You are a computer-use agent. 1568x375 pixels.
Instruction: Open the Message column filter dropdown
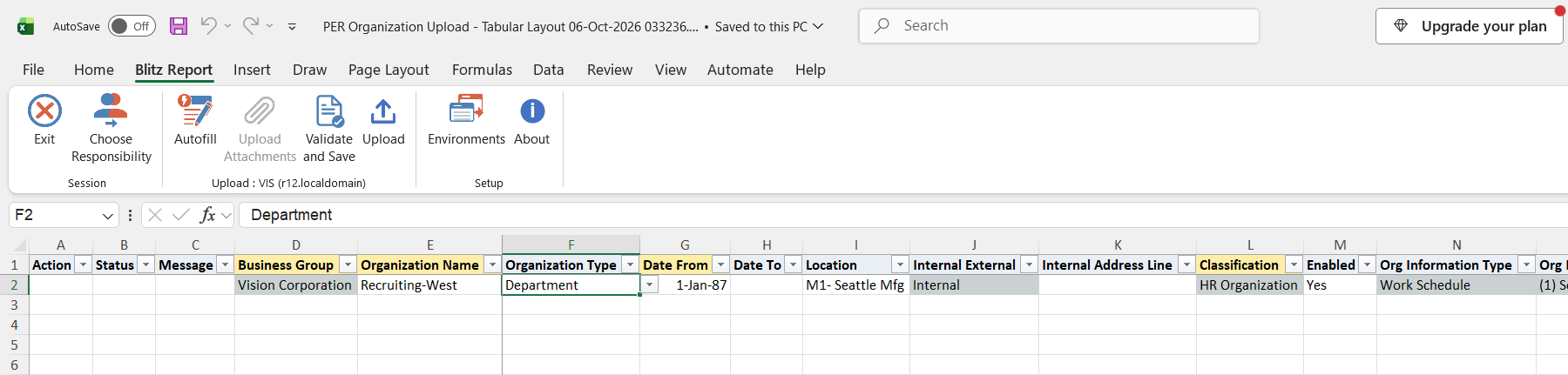[225, 265]
